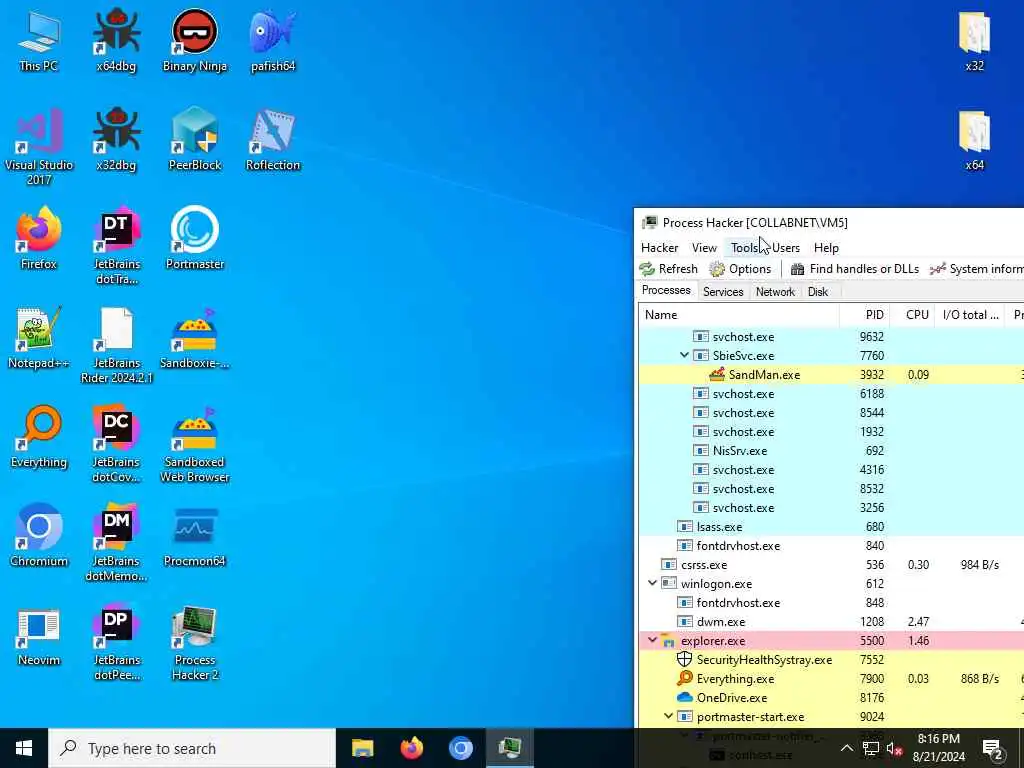Select the Visual Studio 2017 shortcut

coord(39,147)
